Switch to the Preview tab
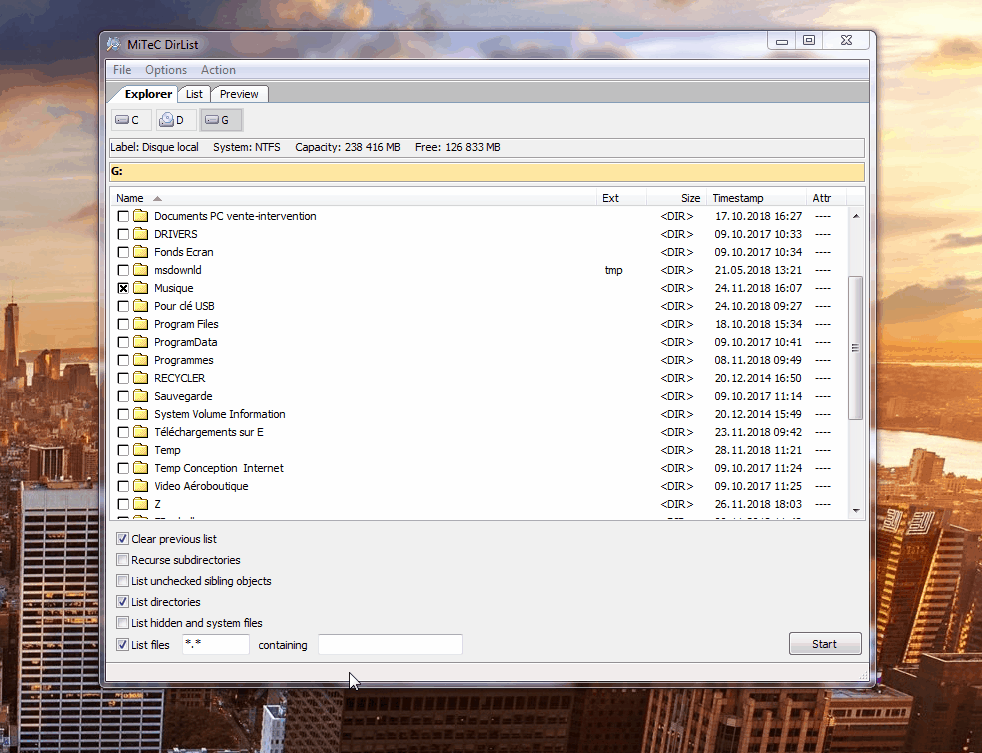This screenshot has height=753, width=982. click(239, 94)
